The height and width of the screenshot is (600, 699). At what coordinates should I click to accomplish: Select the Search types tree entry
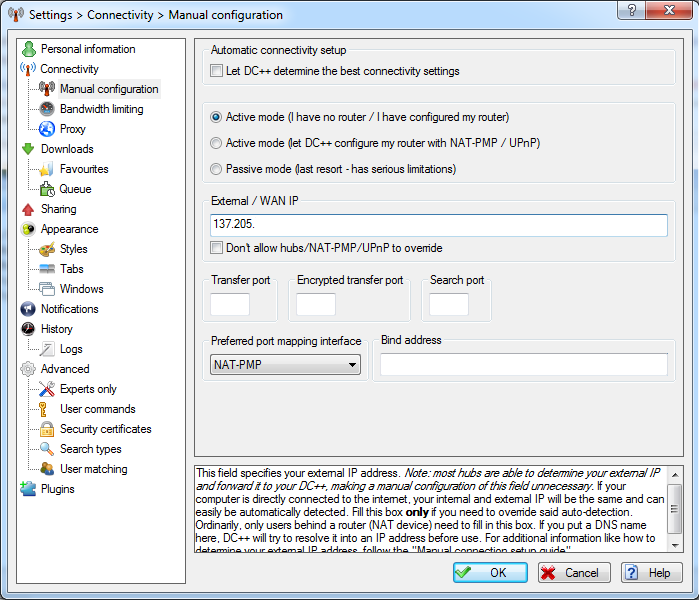coord(90,449)
